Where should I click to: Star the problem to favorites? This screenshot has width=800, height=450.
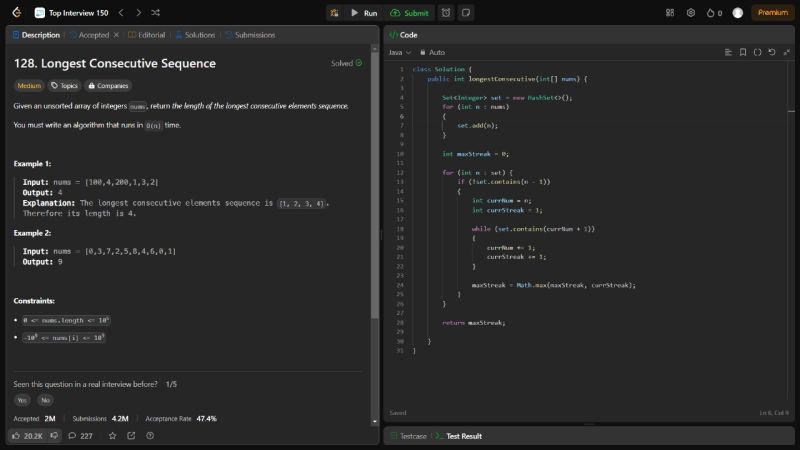(x=112, y=436)
